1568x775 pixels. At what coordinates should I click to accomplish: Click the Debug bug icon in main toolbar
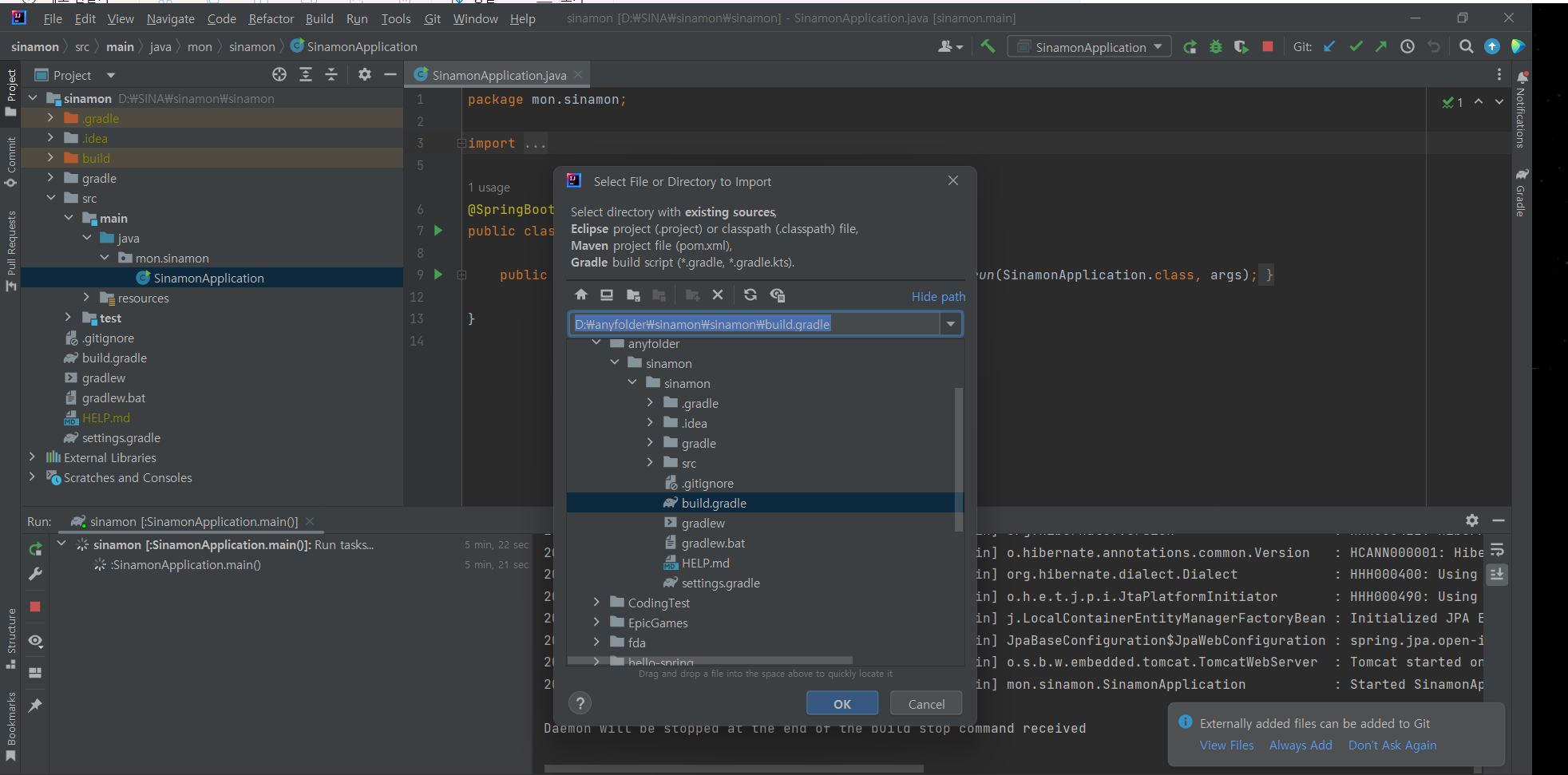coord(1215,47)
